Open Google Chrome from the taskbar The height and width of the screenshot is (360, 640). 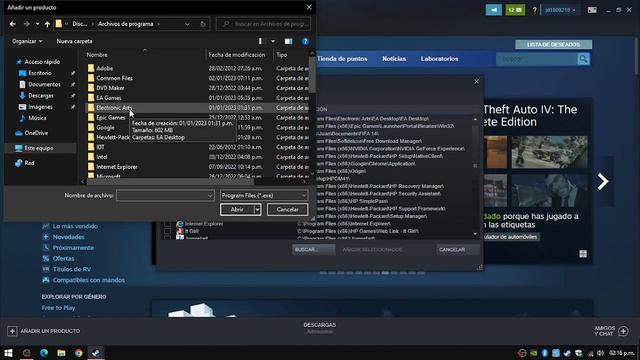tap(78, 353)
